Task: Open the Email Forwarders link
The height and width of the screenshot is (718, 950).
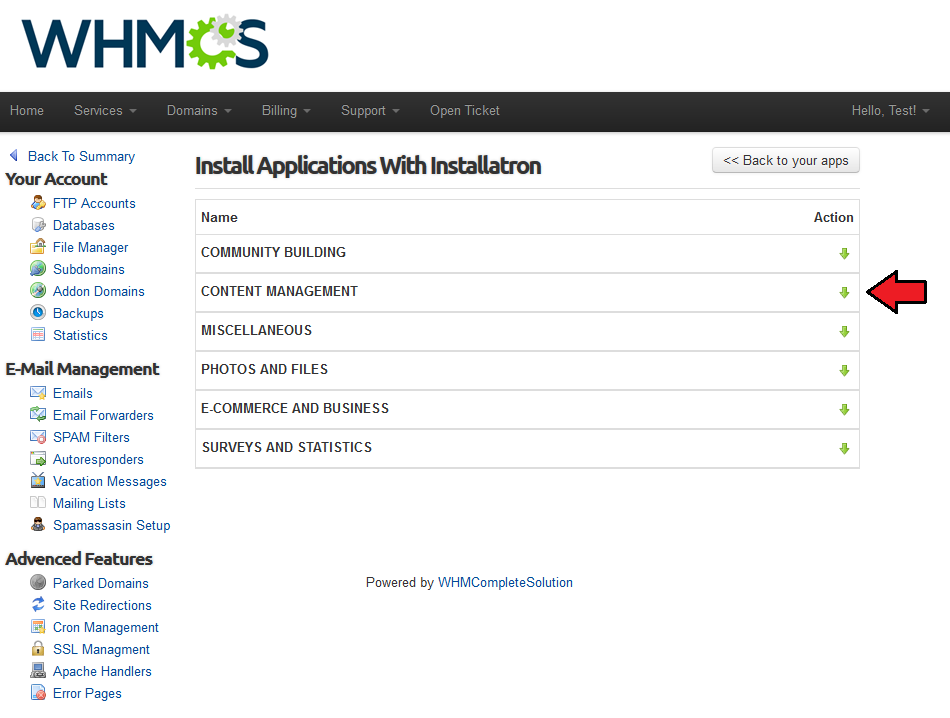Action: [103, 415]
